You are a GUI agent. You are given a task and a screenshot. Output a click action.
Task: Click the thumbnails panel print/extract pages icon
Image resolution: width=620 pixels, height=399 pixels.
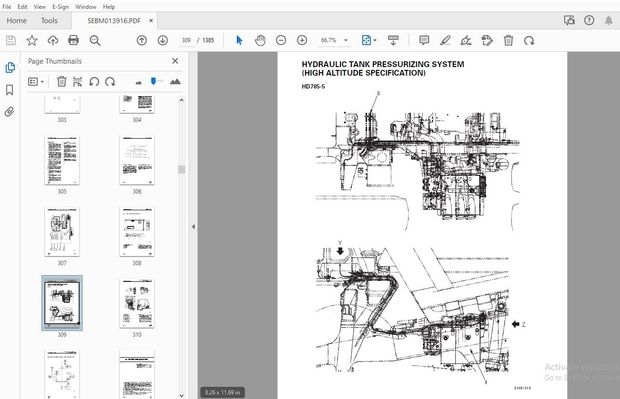point(78,81)
